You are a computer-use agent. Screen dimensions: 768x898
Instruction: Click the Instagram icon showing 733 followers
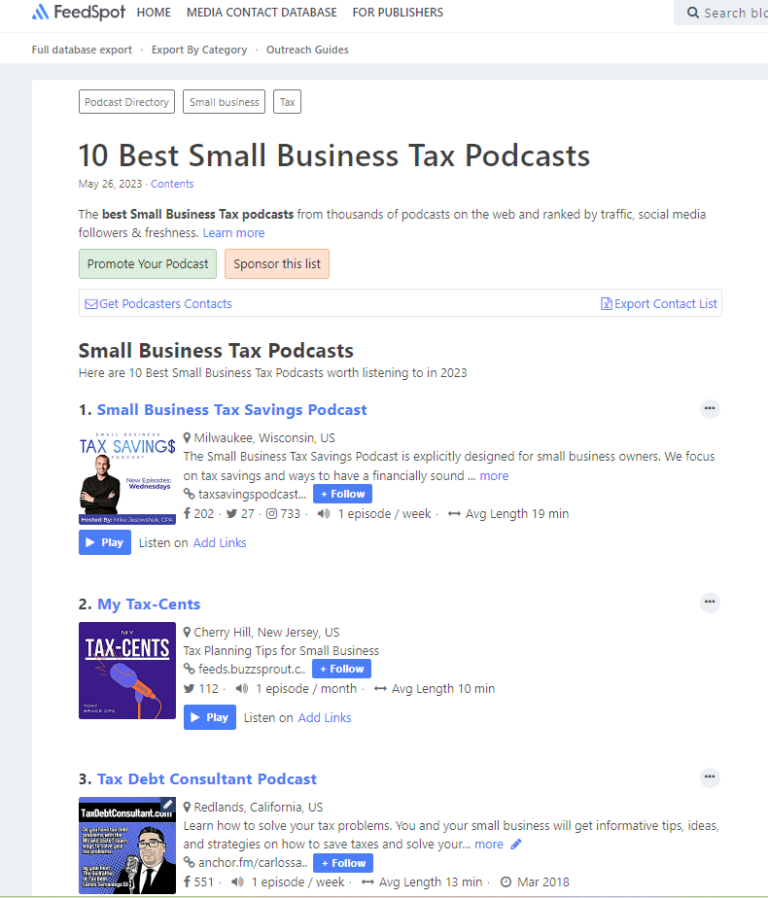click(271, 514)
